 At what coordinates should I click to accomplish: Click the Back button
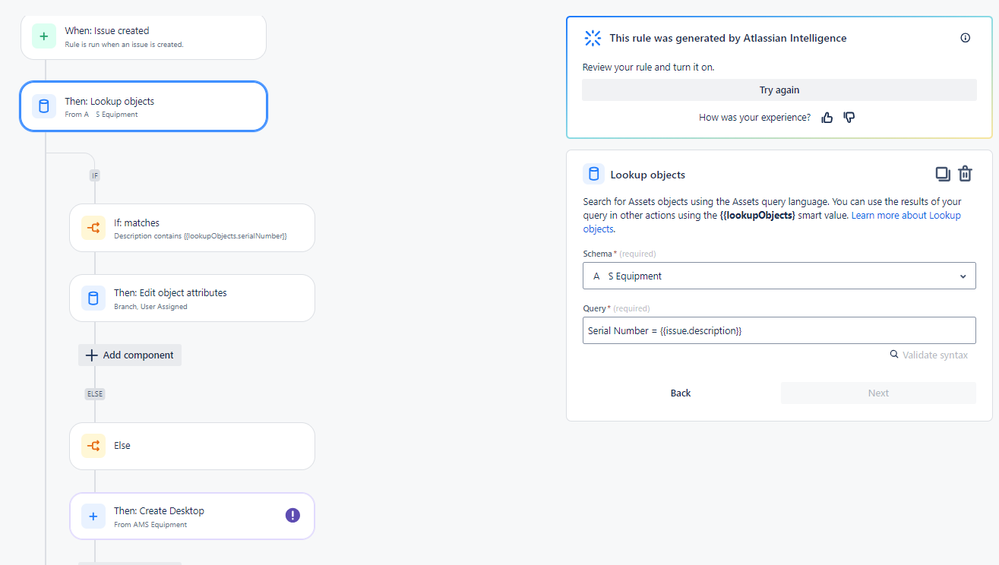coord(680,393)
